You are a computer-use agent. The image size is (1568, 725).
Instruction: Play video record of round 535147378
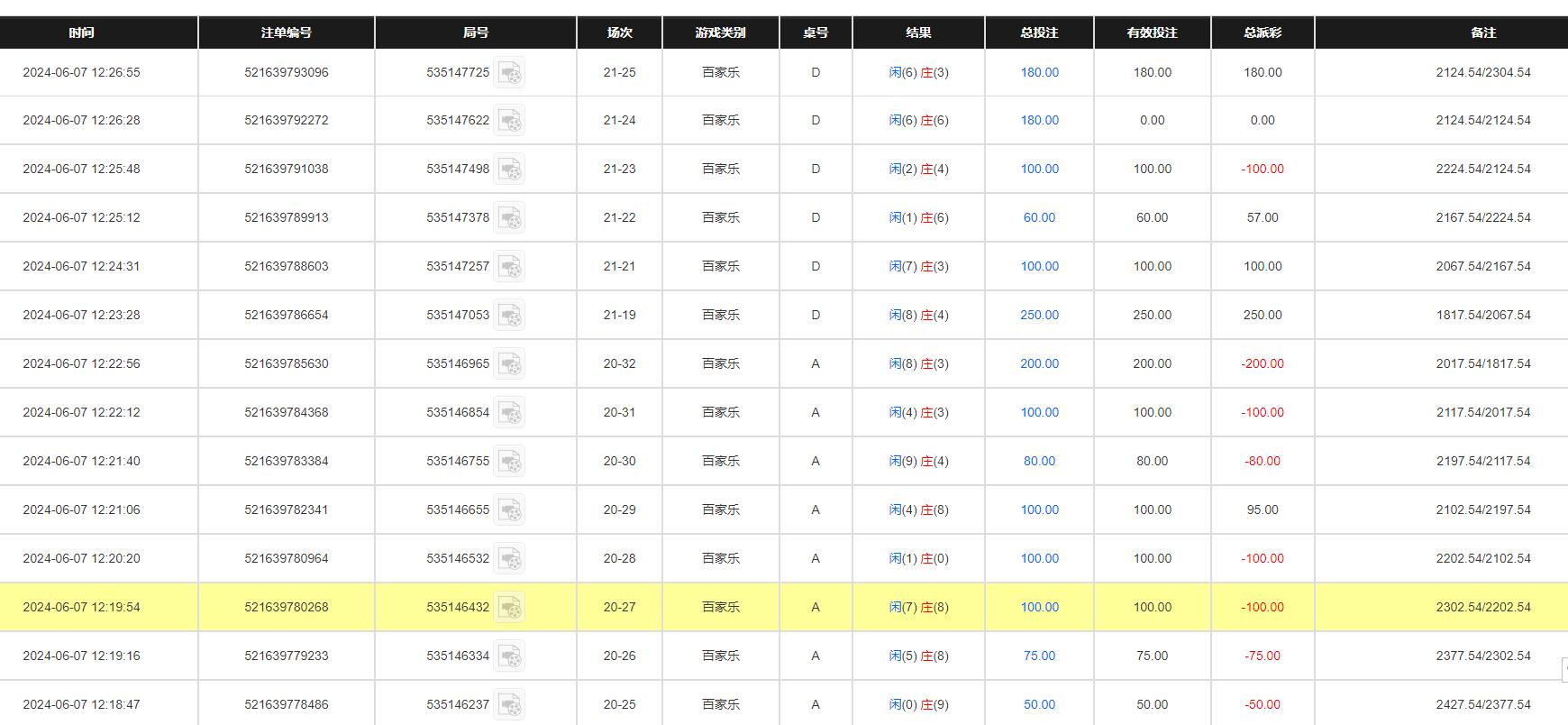pyautogui.click(x=510, y=218)
